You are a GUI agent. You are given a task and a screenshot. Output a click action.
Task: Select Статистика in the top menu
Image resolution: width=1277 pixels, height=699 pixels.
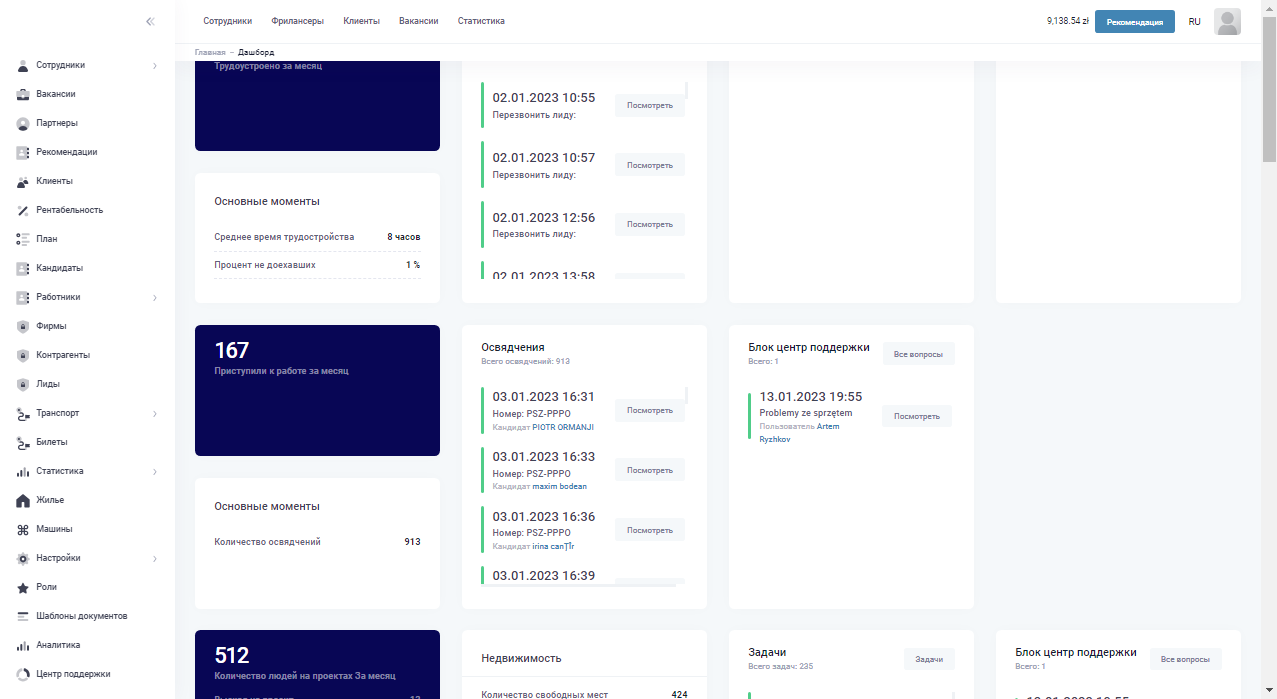click(x=481, y=21)
